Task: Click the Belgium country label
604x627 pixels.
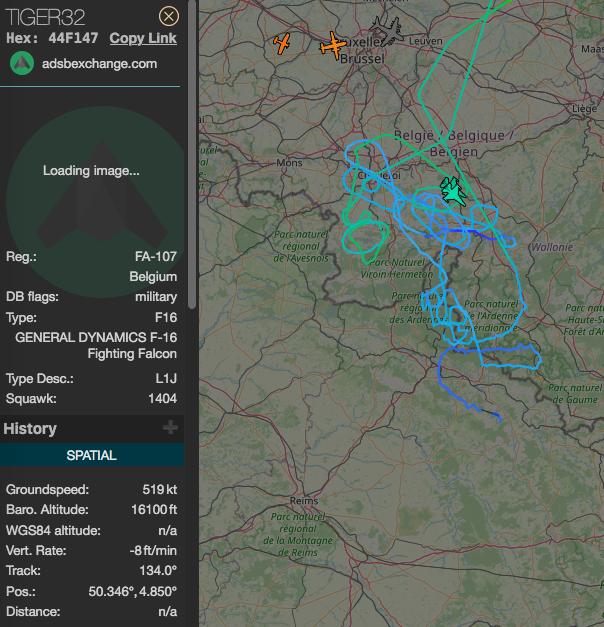Action: [x=153, y=277]
